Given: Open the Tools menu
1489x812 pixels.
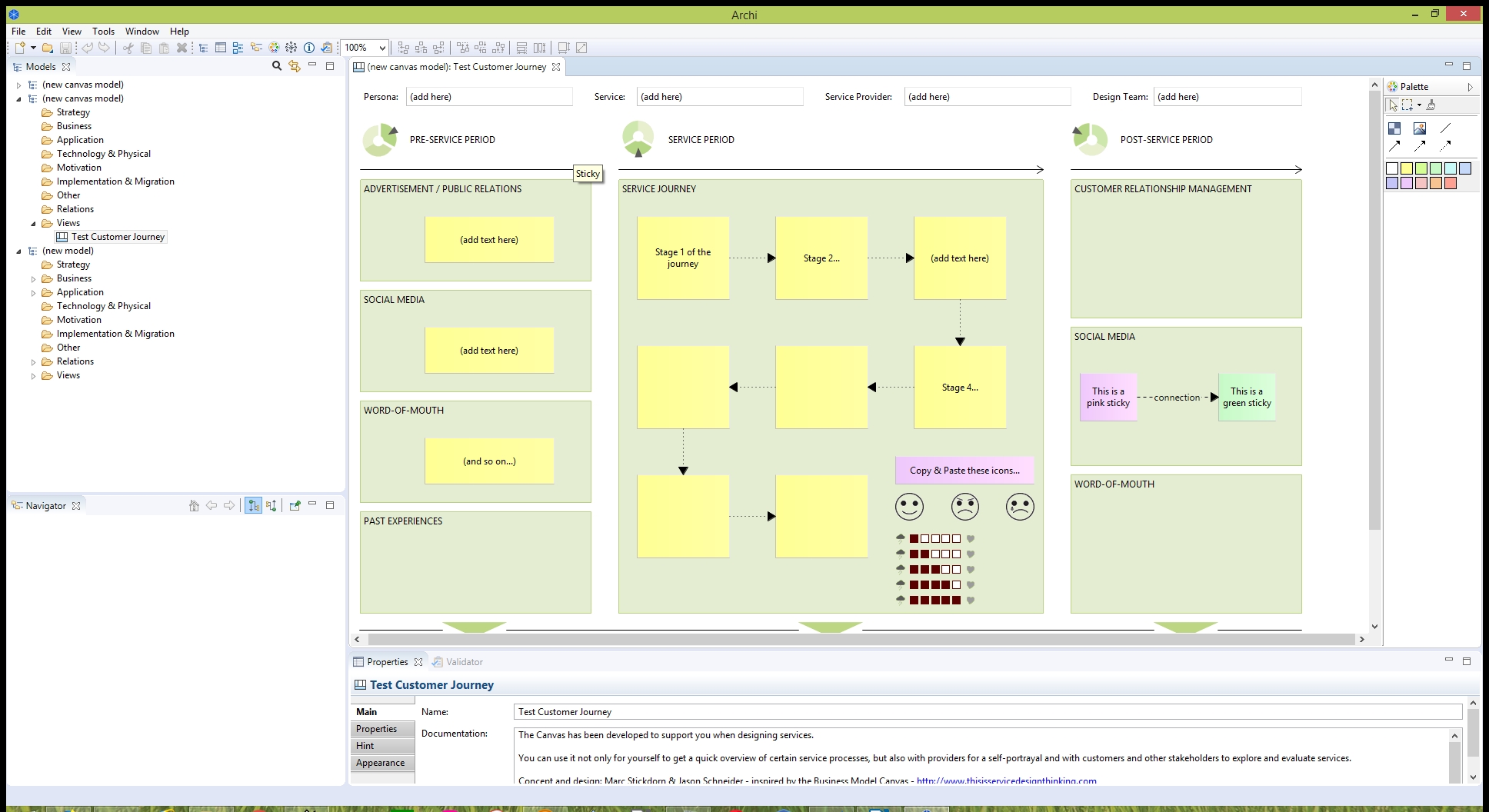Looking at the screenshot, I should [103, 32].
